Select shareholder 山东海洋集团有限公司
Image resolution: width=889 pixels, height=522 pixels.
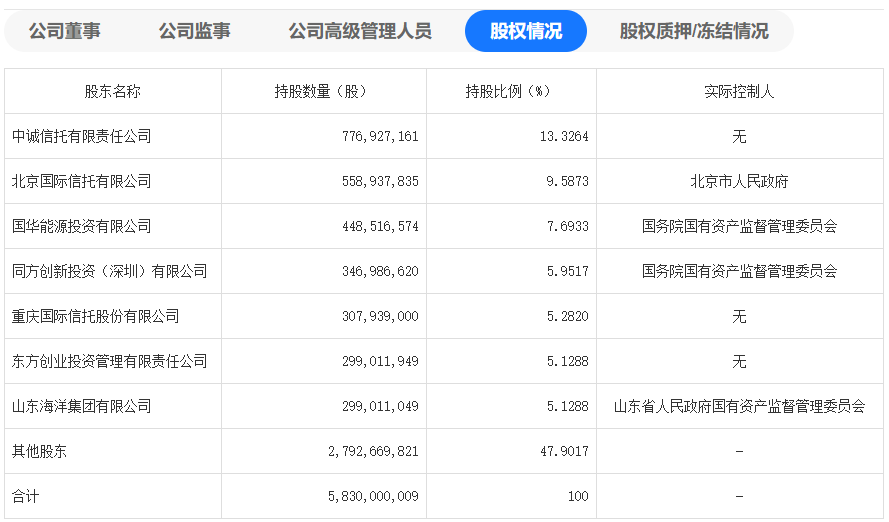pos(82,406)
